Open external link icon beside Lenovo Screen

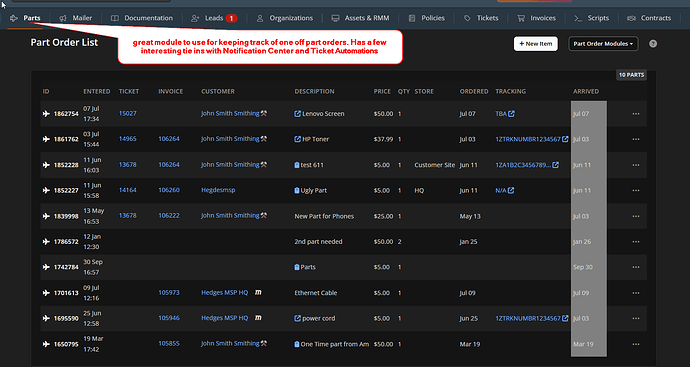[297, 114]
